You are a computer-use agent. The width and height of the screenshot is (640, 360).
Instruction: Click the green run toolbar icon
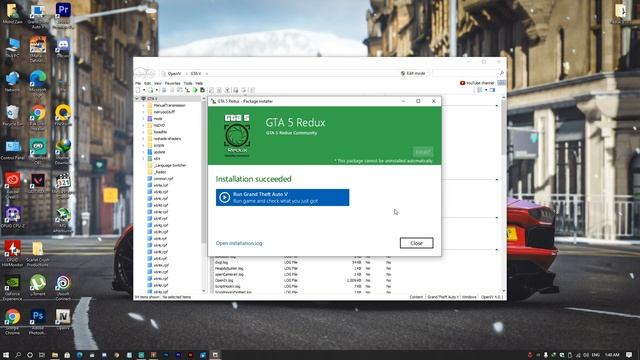point(195,90)
